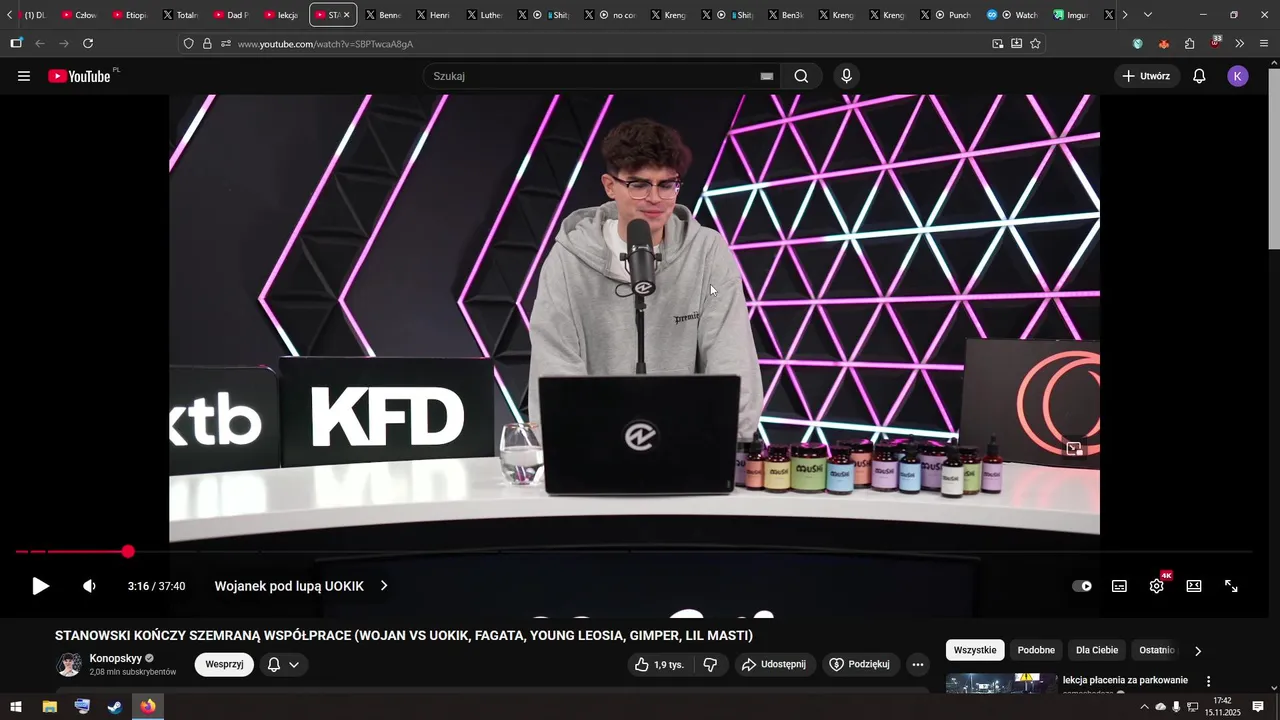
Task: Click the Podziękuj button
Action: pos(860,665)
